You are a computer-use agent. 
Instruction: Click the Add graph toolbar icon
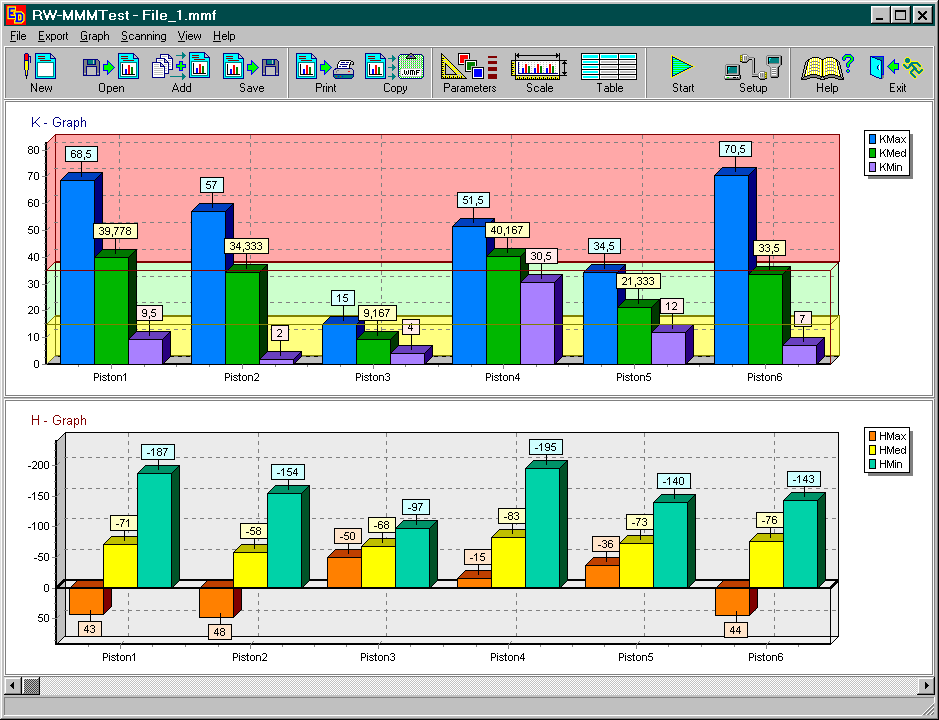coord(181,68)
